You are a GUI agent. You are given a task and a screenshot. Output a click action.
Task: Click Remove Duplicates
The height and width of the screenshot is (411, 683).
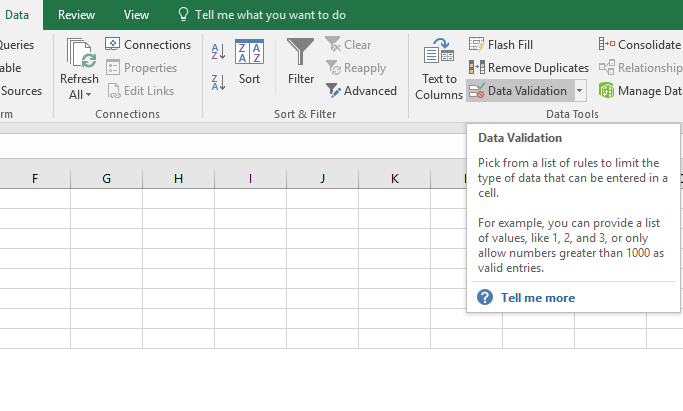(528, 68)
